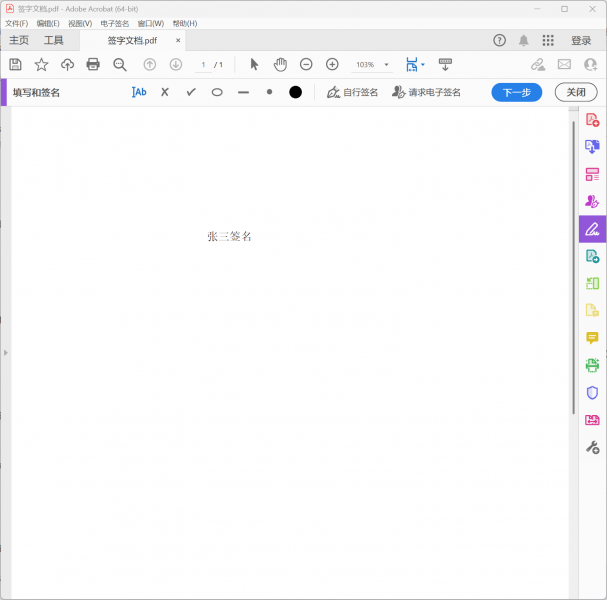
Task: Expand the left navigation pane
Action: tap(5, 353)
